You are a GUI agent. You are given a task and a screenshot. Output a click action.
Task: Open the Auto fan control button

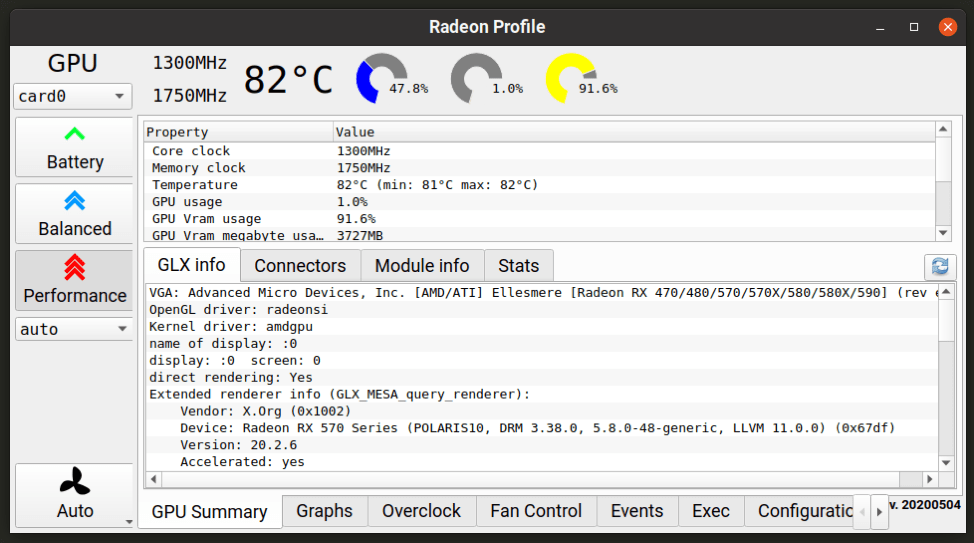(x=74, y=495)
